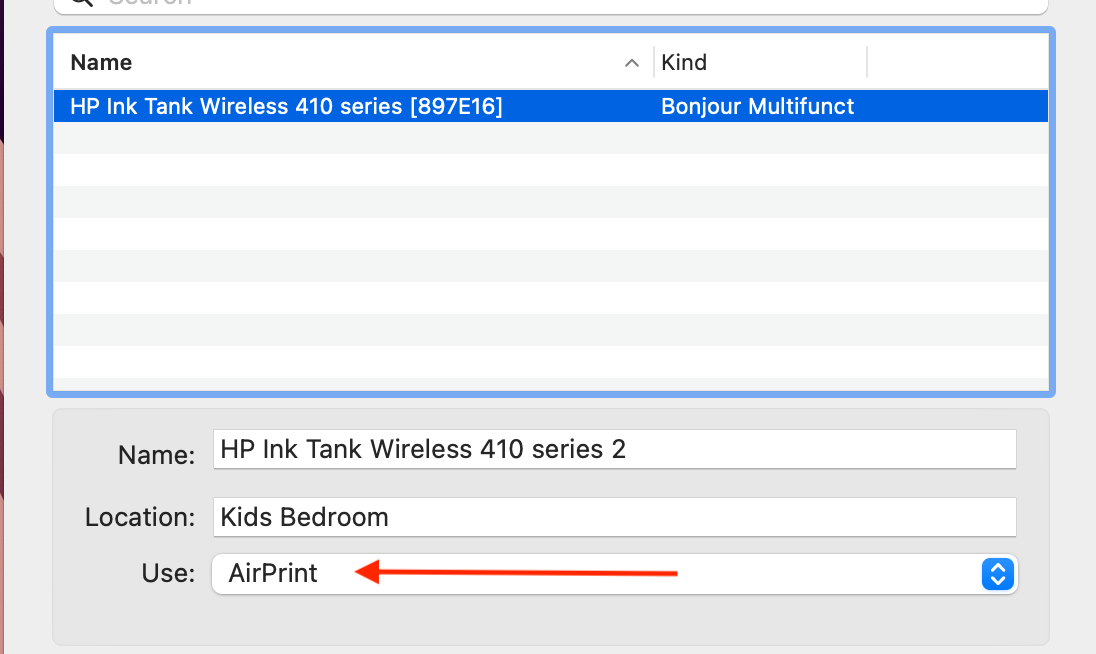Click the divider right of the Kind header

click(x=867, y=63)
